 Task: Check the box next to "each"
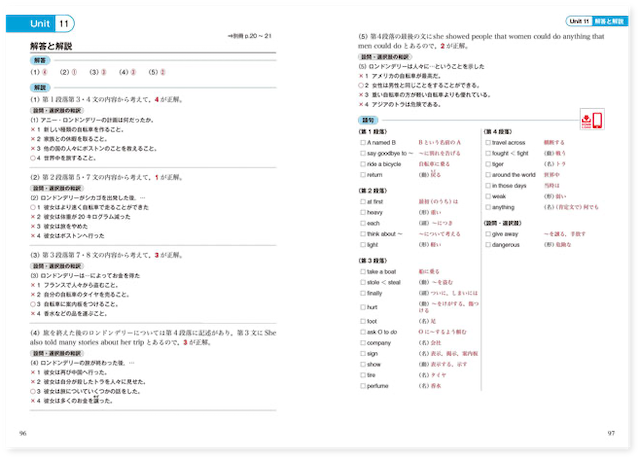point(362,223)
